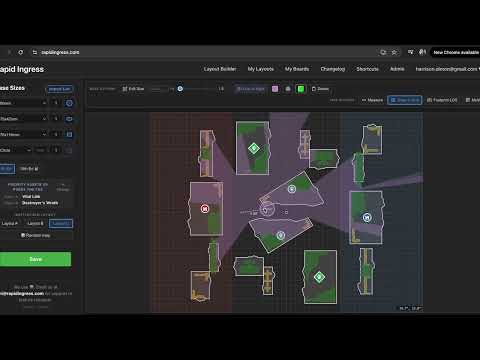Click the Zones toggle in the toolbar

320,89
